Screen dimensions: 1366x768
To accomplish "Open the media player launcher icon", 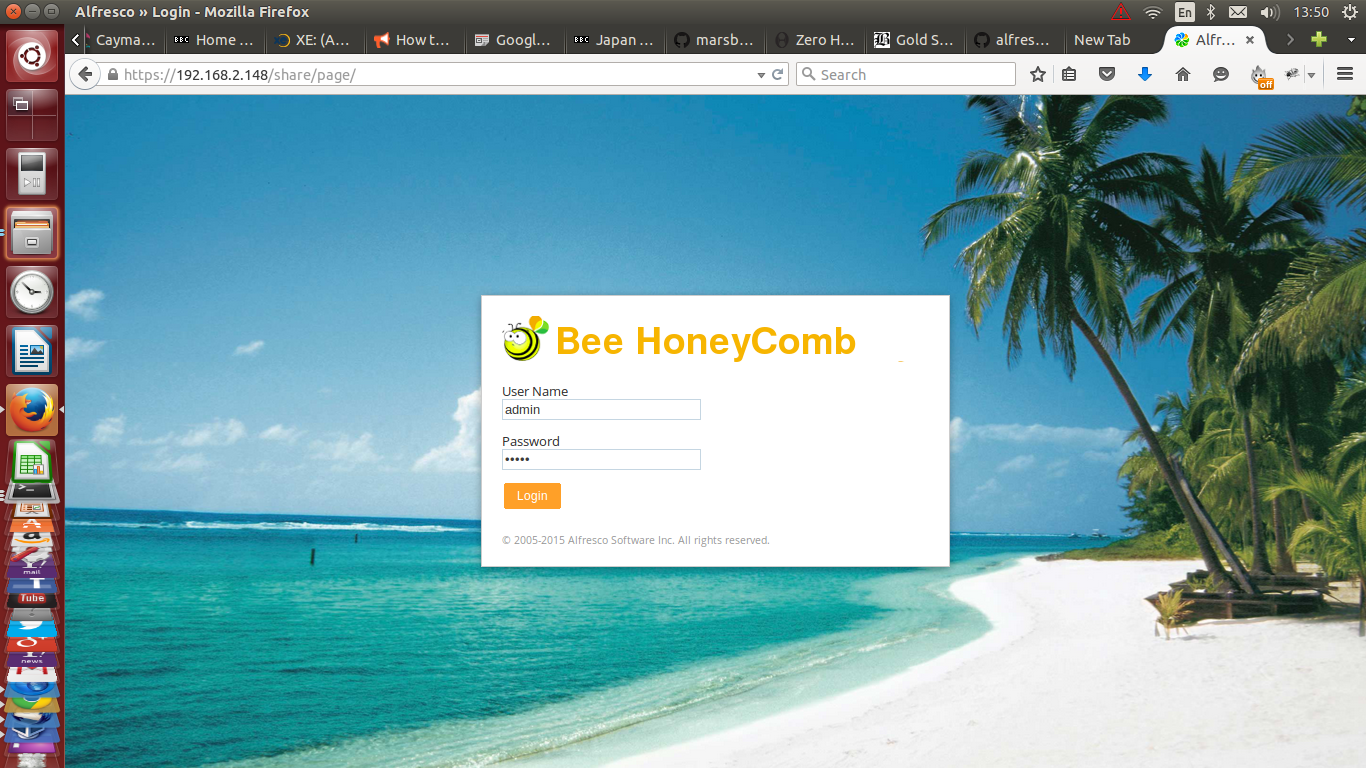I will pos(32,174).
